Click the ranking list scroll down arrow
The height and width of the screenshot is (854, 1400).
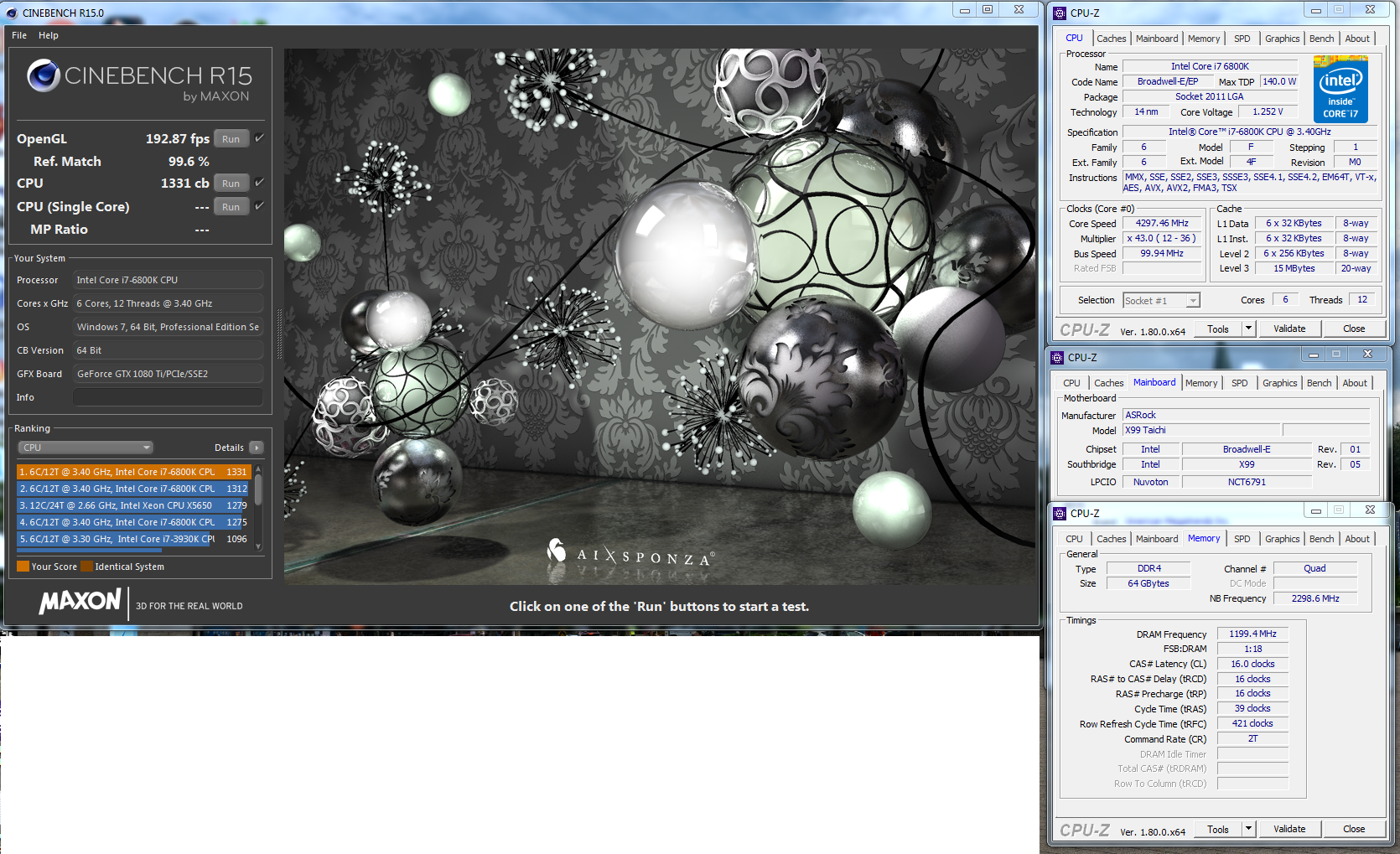[258, 546]
